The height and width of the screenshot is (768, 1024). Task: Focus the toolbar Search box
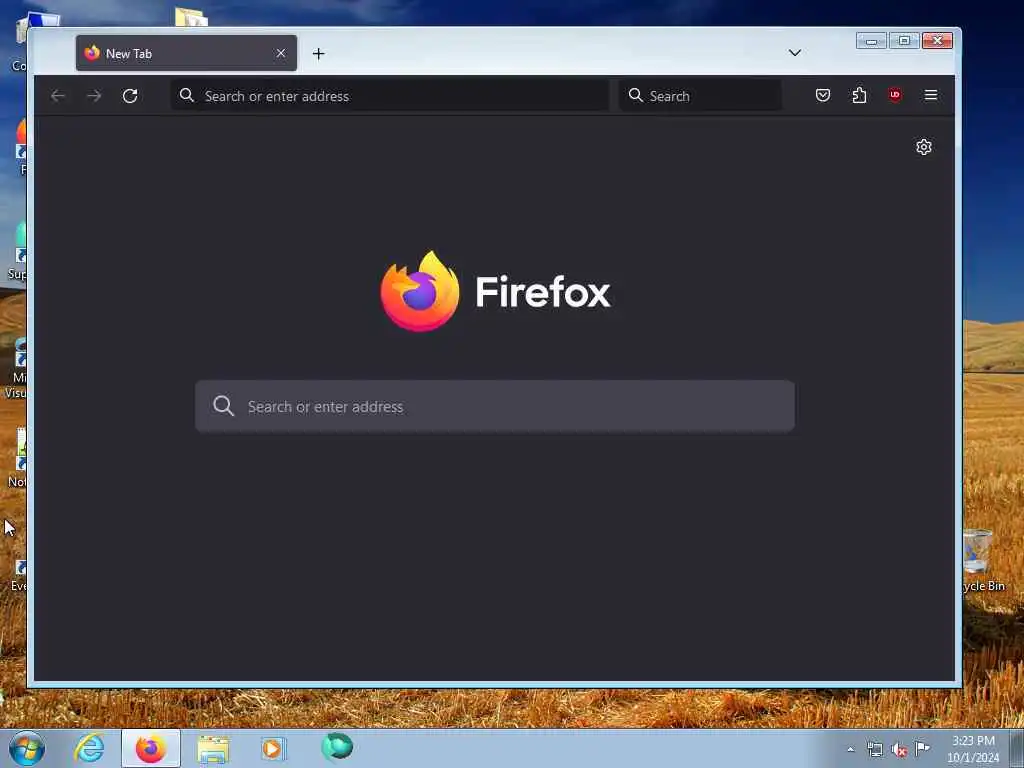700,96
